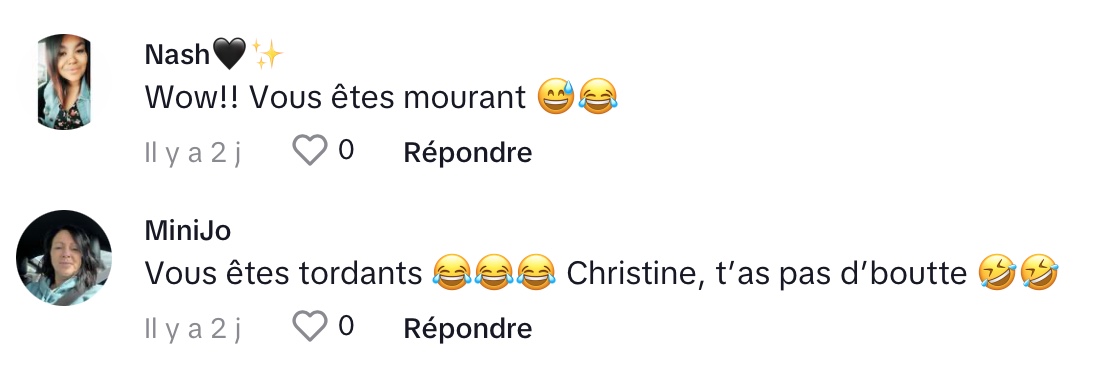
Task: Click the like count on Nash's comment
Action: 346,150
